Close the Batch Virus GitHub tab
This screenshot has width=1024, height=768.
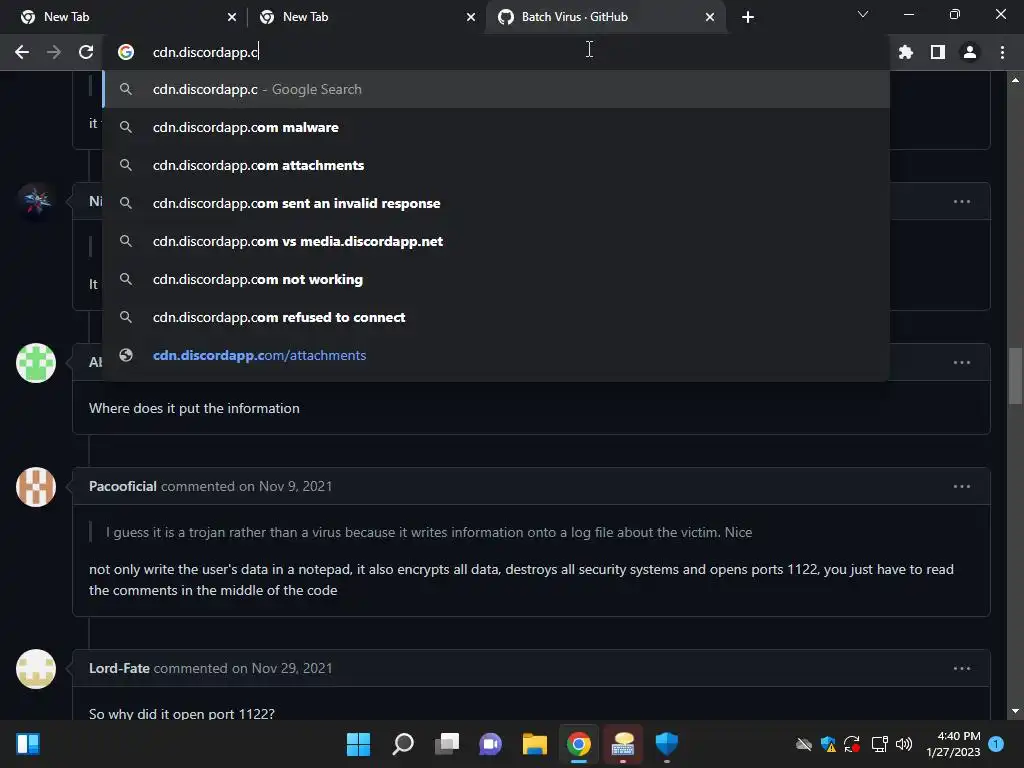pos(710,17)
